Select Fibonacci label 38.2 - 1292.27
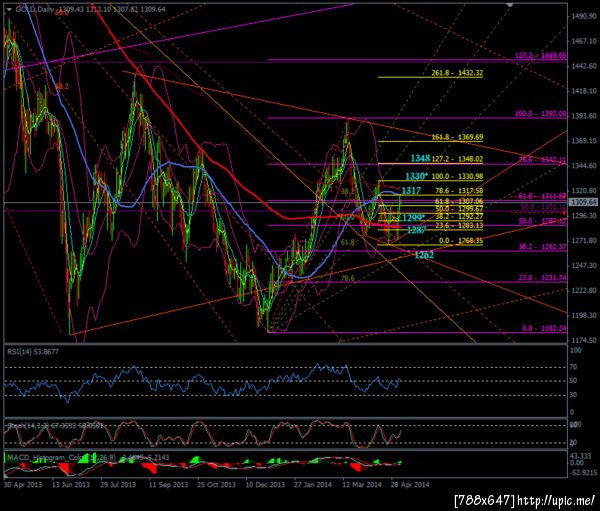This screenshot has width=600, height=511. coord(459,216)
